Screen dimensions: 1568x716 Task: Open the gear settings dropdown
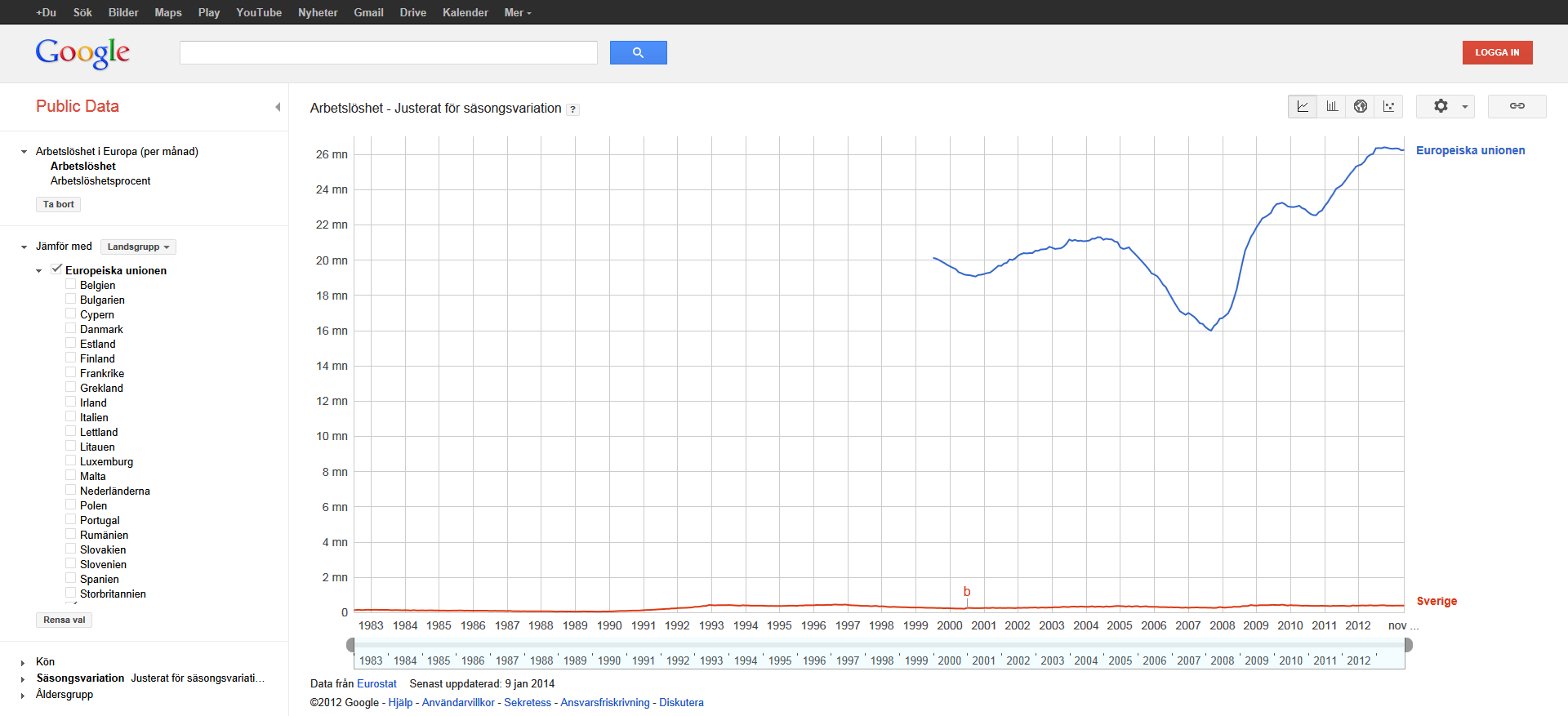(x=1445, y=106)
